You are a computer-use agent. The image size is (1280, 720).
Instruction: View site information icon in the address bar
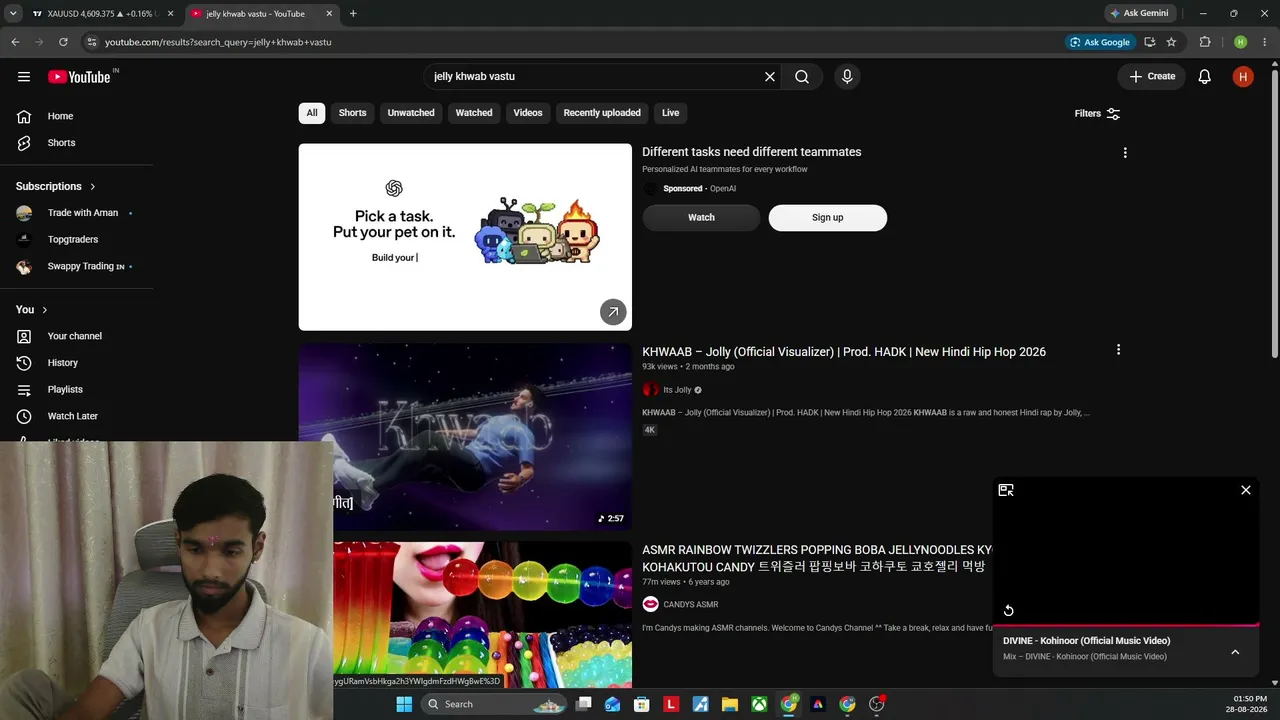click(91, 42)
